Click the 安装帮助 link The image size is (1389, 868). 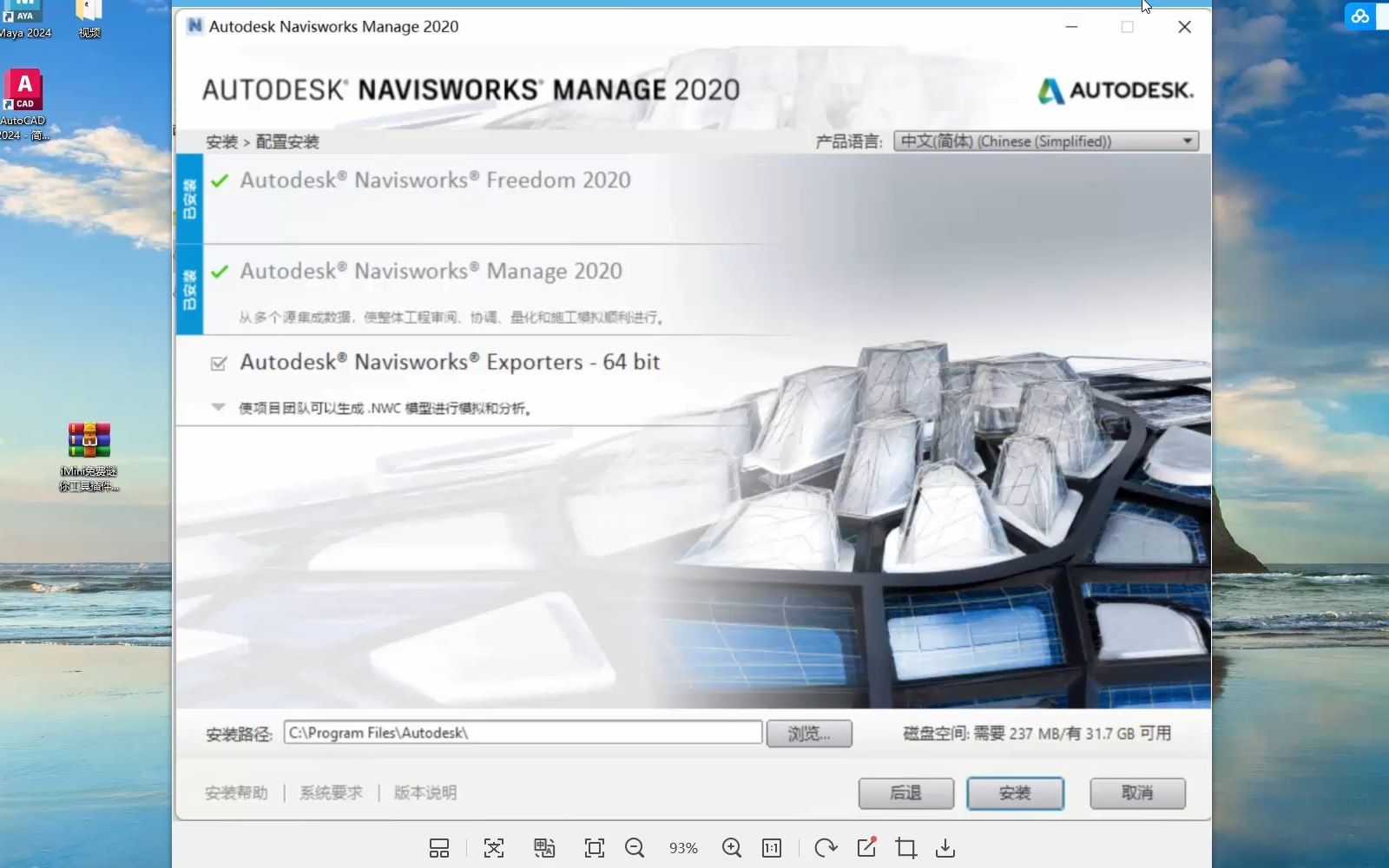pyautogui.click(x=235, y=792)
